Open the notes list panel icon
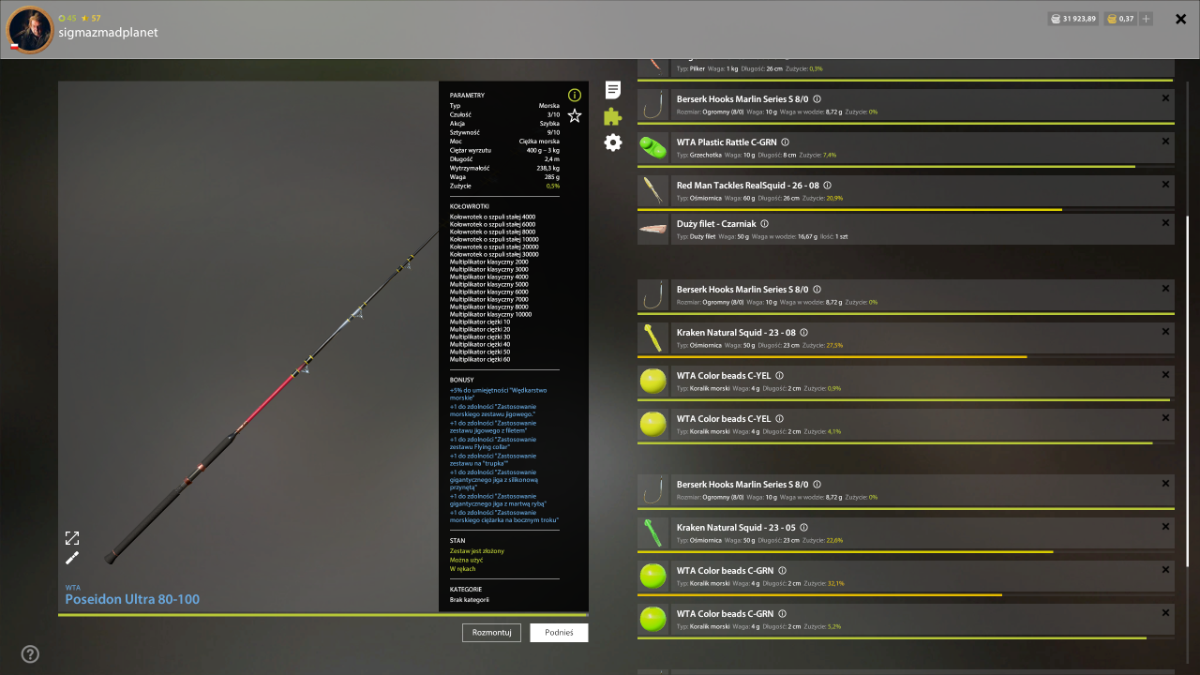 click(x=613, y=90)
